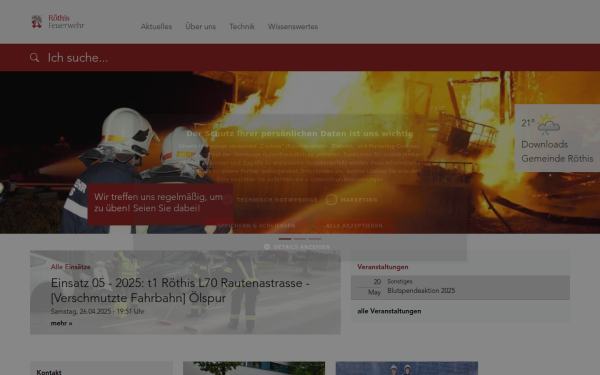Show cookie details via Details anzeigen

(x=302, y=247)
